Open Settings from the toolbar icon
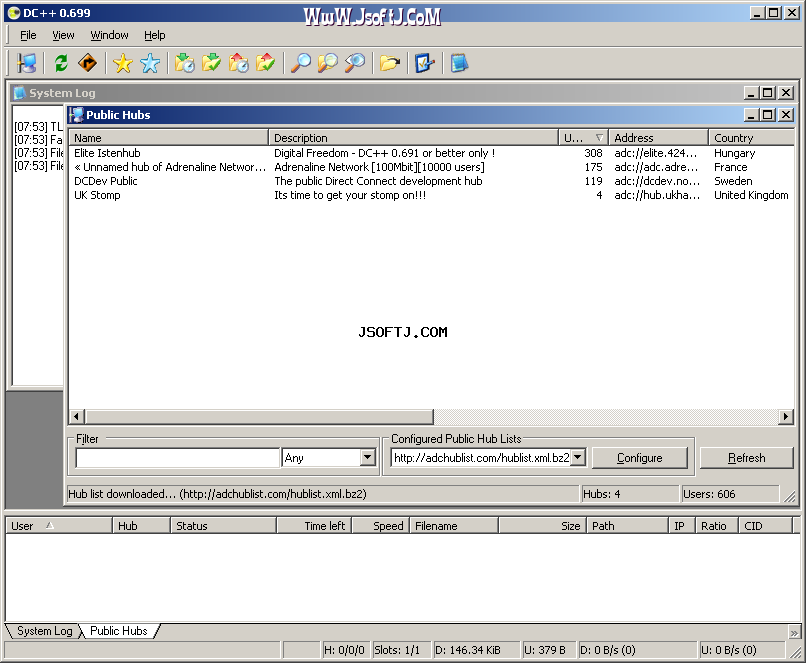 tap(425, 63)
